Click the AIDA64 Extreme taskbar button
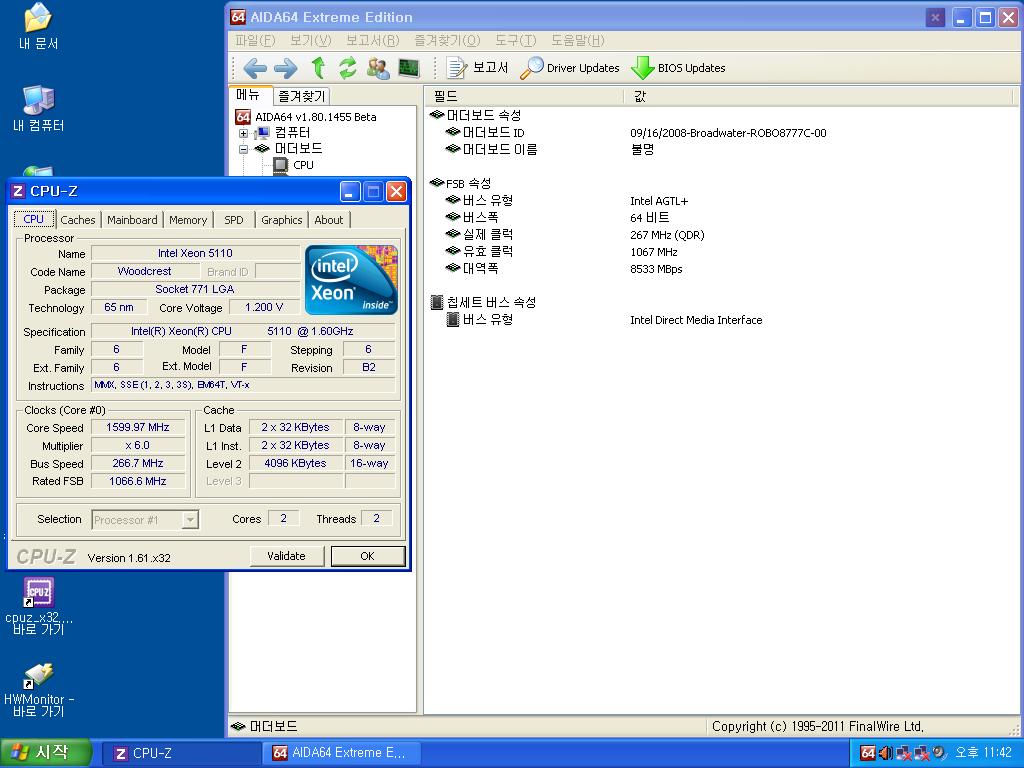Viewport: 1024px width, 768px height. coord(341,753)
